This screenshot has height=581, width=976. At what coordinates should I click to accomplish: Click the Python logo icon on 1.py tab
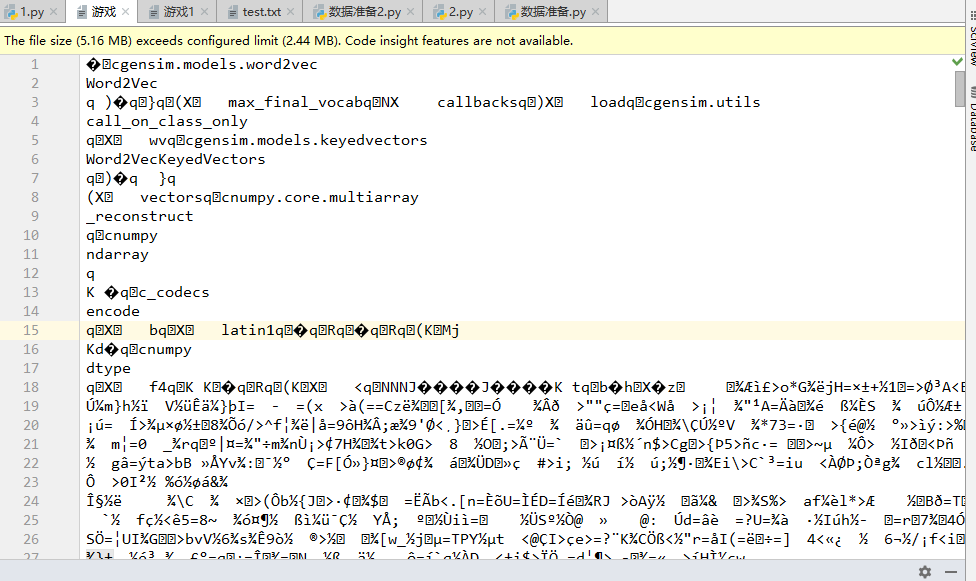(13, 13)
